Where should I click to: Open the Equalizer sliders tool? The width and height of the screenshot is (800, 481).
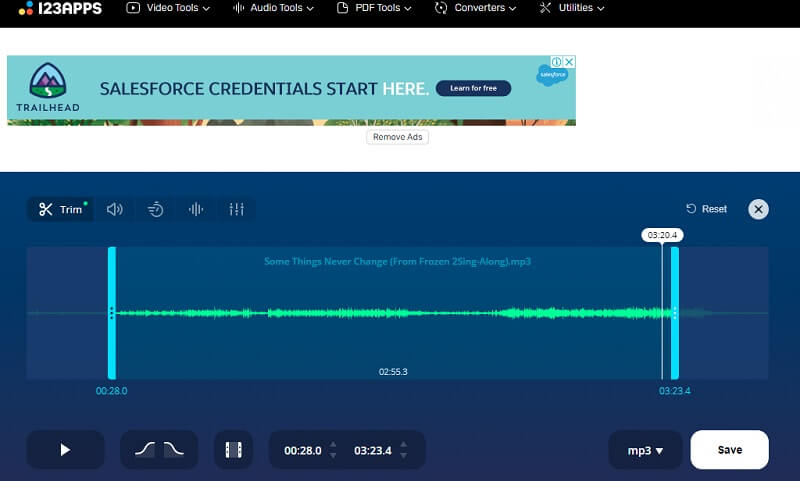[x=236, y=209]
